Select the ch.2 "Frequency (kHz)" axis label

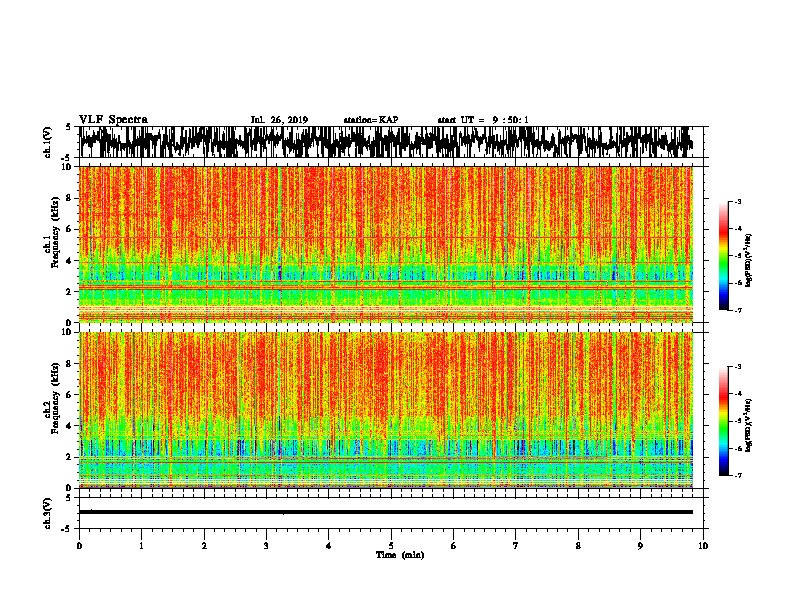click(55, 398)
